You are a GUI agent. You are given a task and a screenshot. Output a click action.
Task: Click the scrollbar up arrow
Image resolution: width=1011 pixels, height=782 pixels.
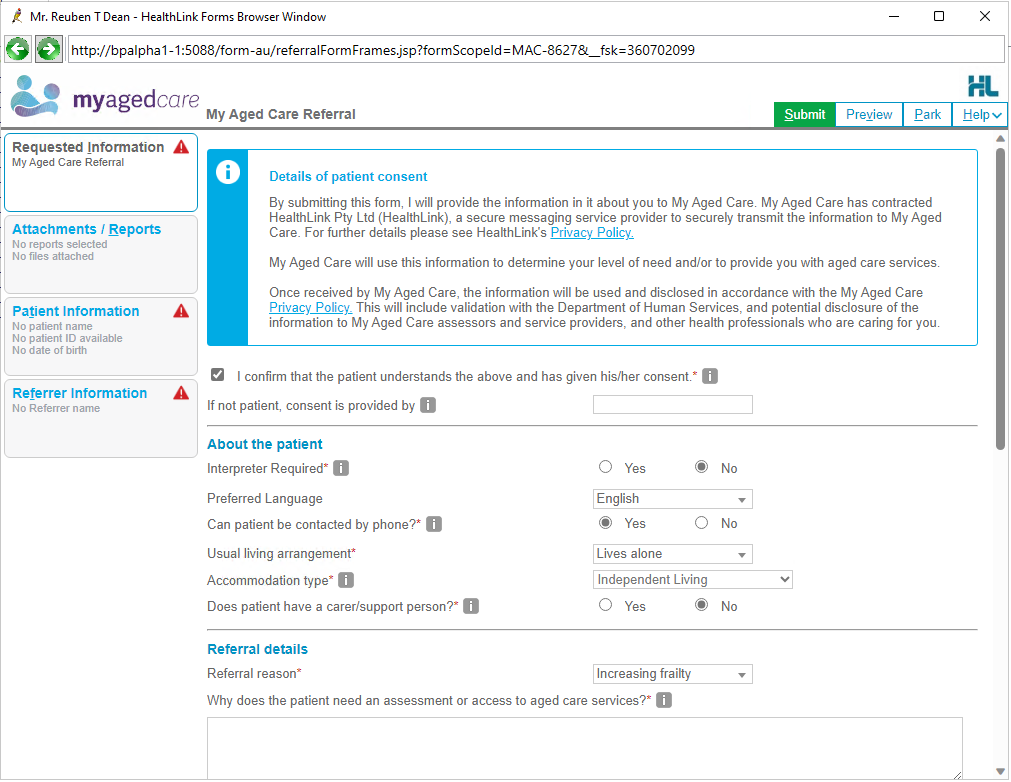[x=1000, y=139]
